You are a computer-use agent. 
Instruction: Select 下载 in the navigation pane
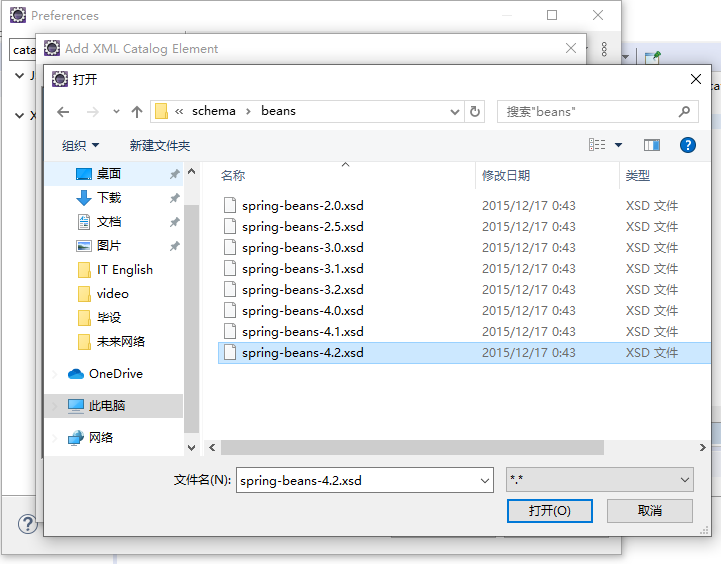pos(109,198)
